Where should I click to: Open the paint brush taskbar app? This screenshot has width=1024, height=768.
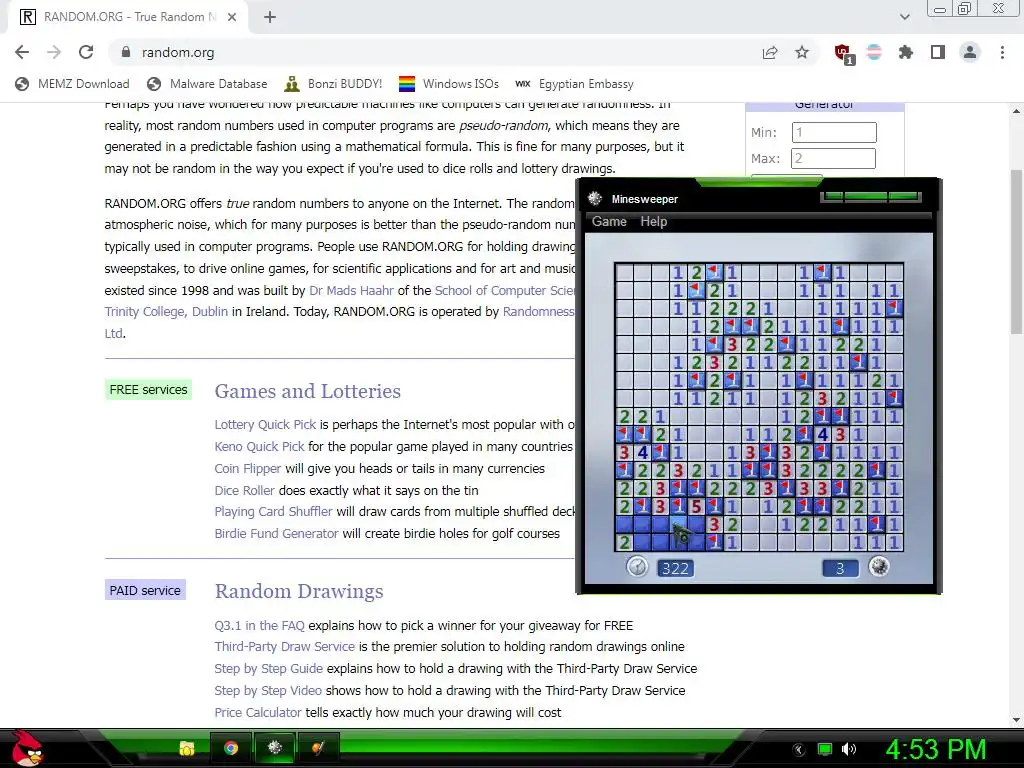pos(318,748)
